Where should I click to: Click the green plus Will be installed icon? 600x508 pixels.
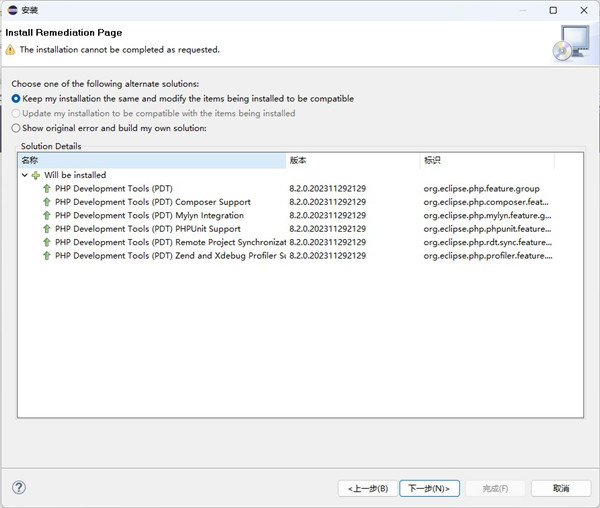tap(36, 175)
